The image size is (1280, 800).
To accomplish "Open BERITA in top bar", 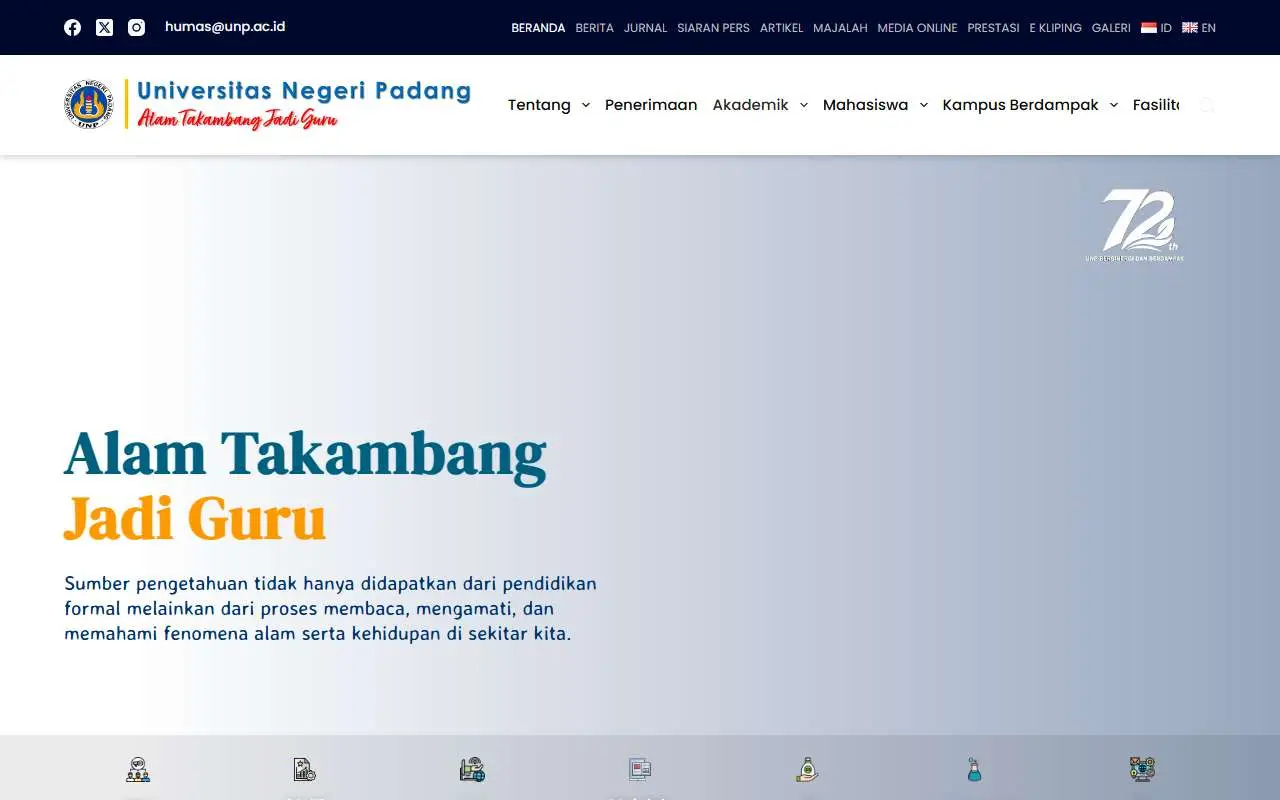I will [x=594, y=28].
